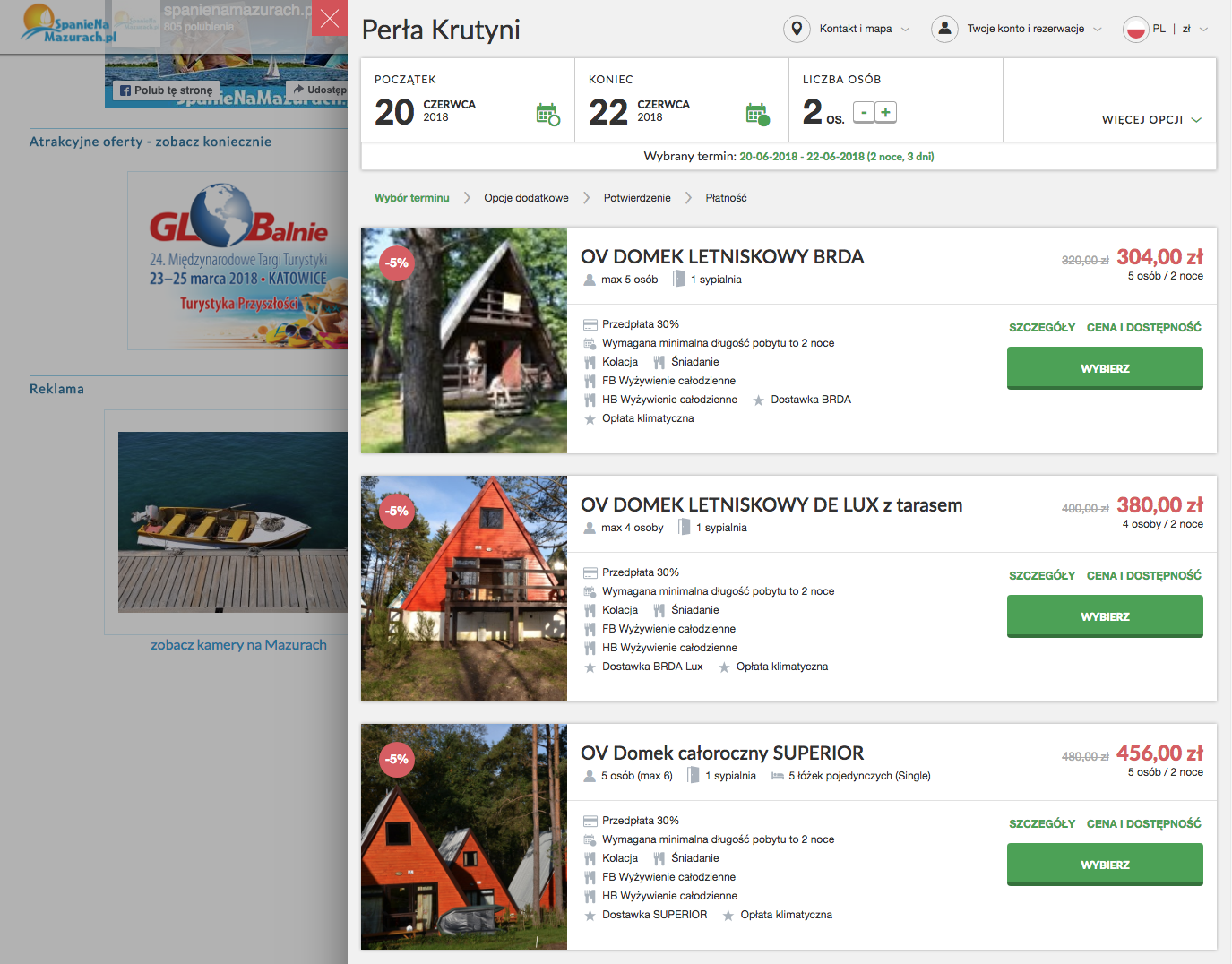Open the PL | zł language currency dropdown
Viewport: 1232px width, 964px height.
[x=1180, y=29]
